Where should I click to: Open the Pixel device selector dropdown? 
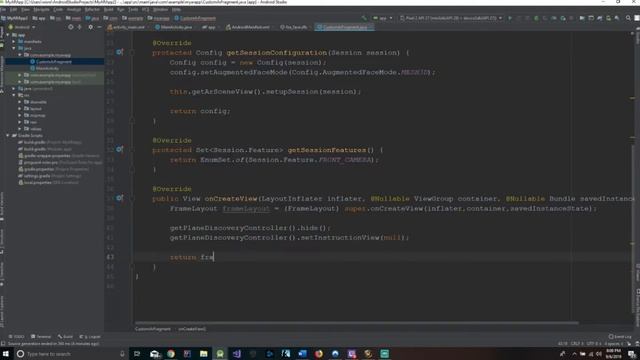[451, 18]
